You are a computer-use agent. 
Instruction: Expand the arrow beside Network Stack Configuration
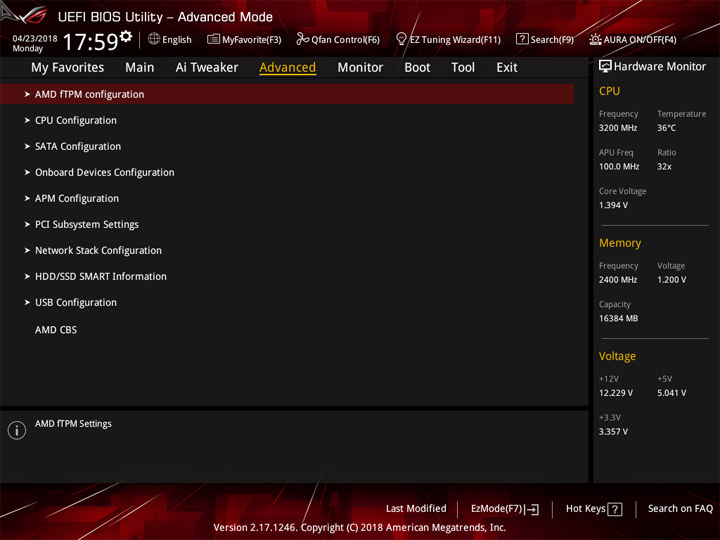[27, 250]
